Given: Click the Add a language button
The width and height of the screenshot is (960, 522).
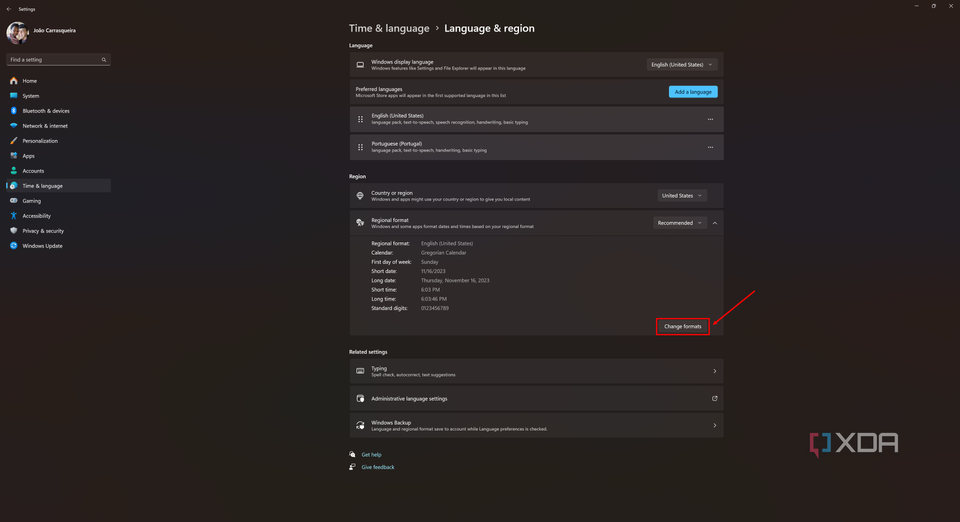Looking at the screenshot, I should click(x=692, y=92).
